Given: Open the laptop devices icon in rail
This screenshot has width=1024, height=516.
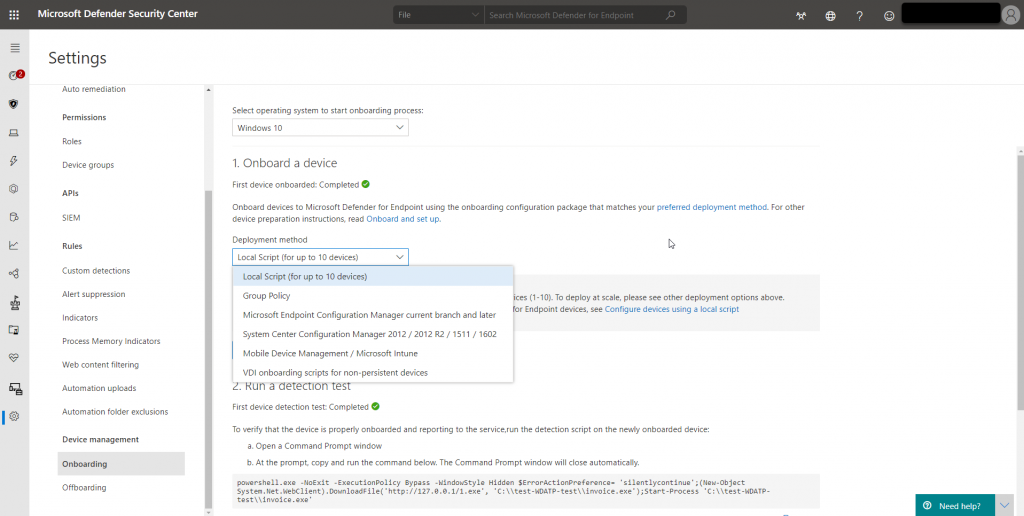Looking at the screenshot, I should pyautogui.click(x=14, y=133).
